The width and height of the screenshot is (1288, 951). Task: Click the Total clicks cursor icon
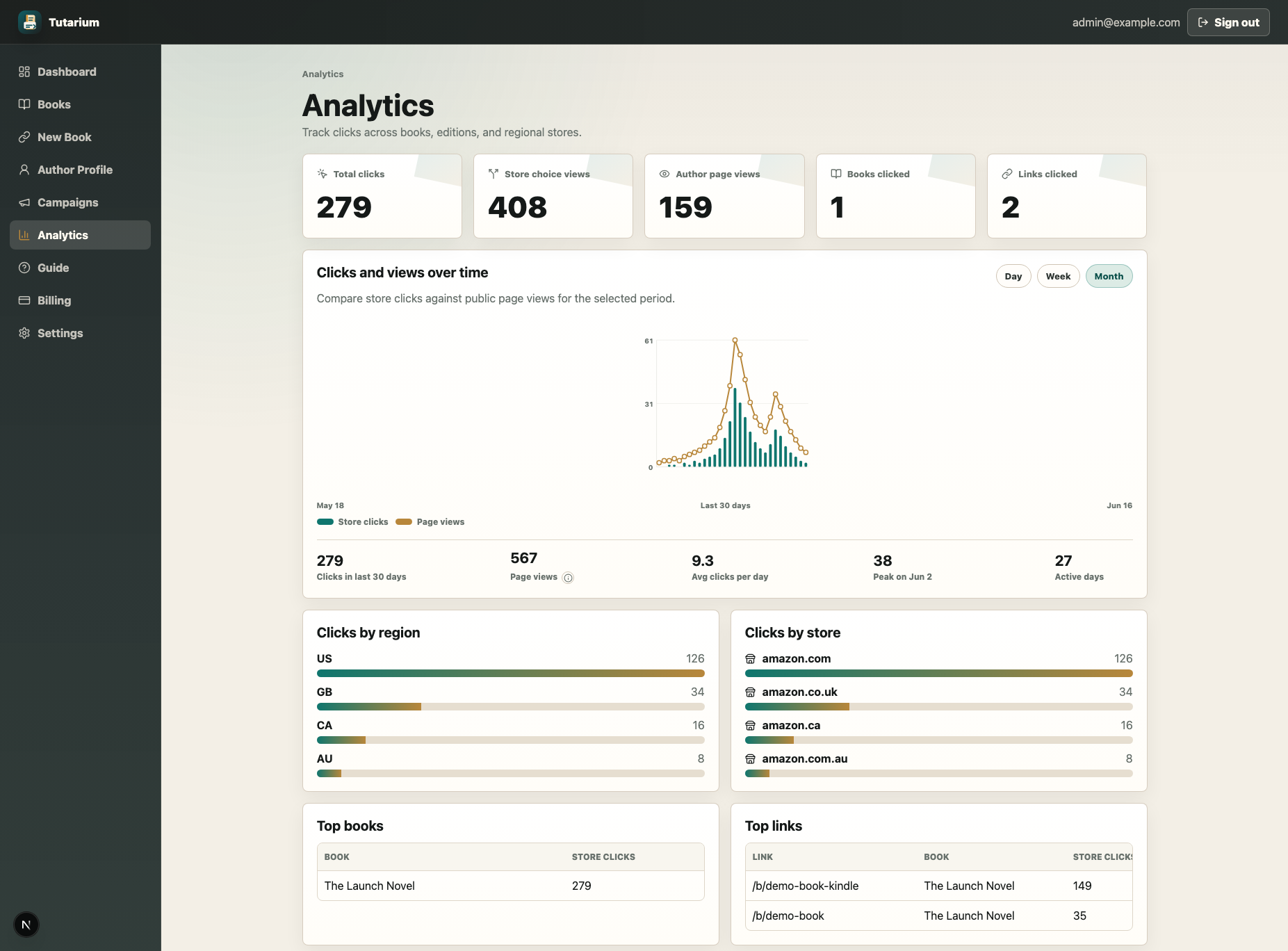pos(323,174)
